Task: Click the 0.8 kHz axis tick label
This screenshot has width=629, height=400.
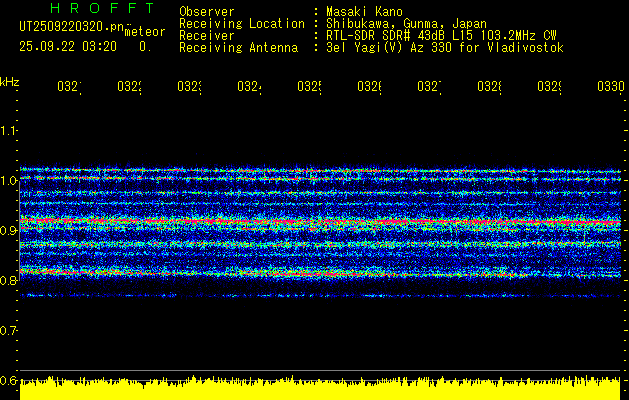Action: (x=8, y=280)
